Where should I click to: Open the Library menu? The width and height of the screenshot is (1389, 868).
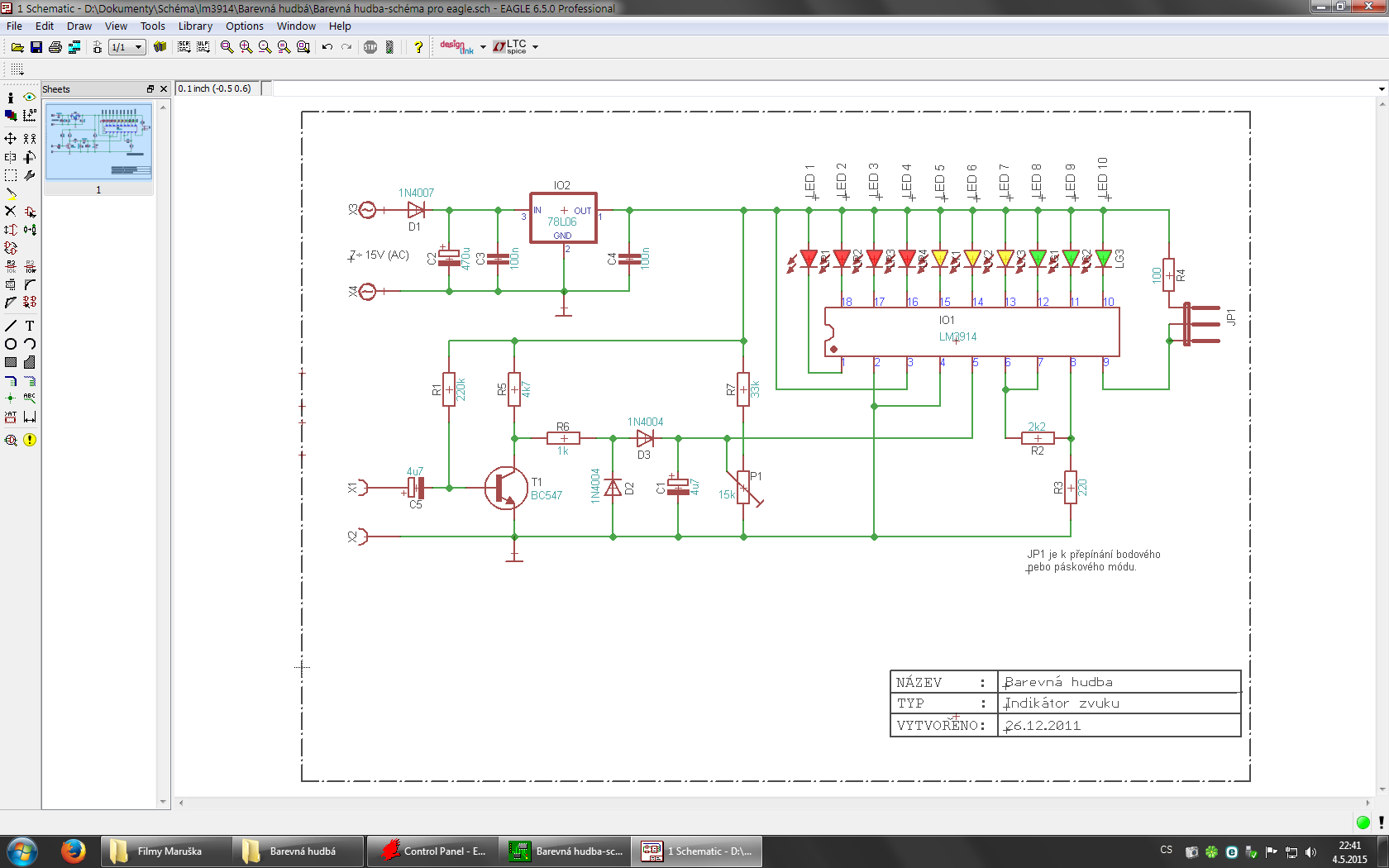coord(195,26)
